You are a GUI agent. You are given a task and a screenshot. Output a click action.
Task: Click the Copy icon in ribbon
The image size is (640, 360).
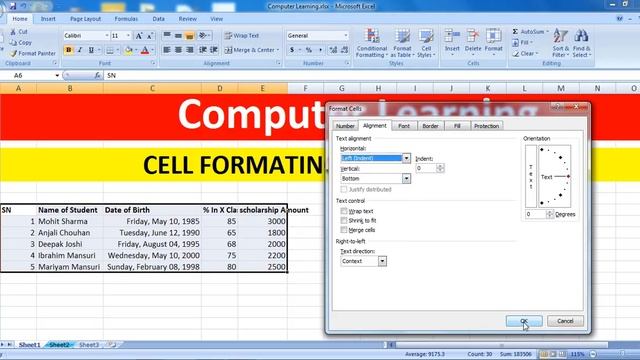click(13, 42)
